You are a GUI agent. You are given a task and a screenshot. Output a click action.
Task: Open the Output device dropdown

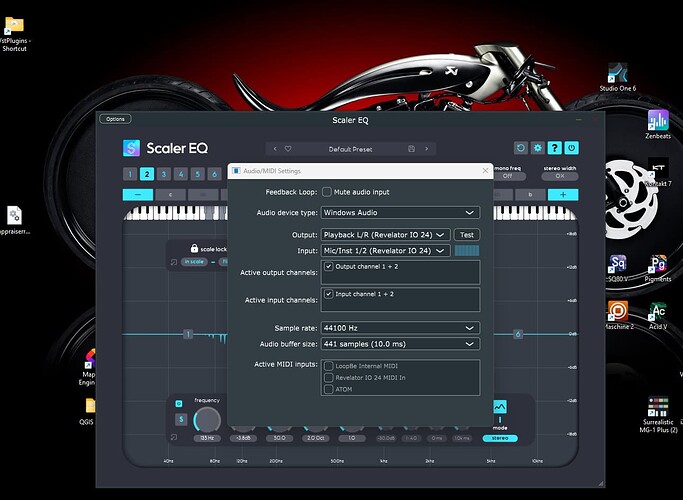[385, 235]
